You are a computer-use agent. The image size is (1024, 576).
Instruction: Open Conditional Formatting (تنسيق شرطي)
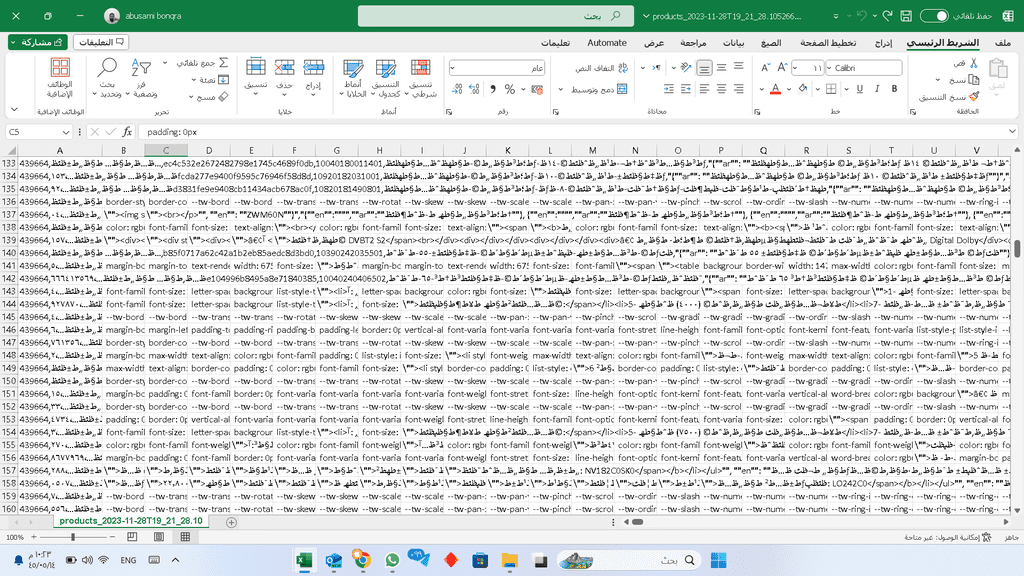(x=421, y=78)
